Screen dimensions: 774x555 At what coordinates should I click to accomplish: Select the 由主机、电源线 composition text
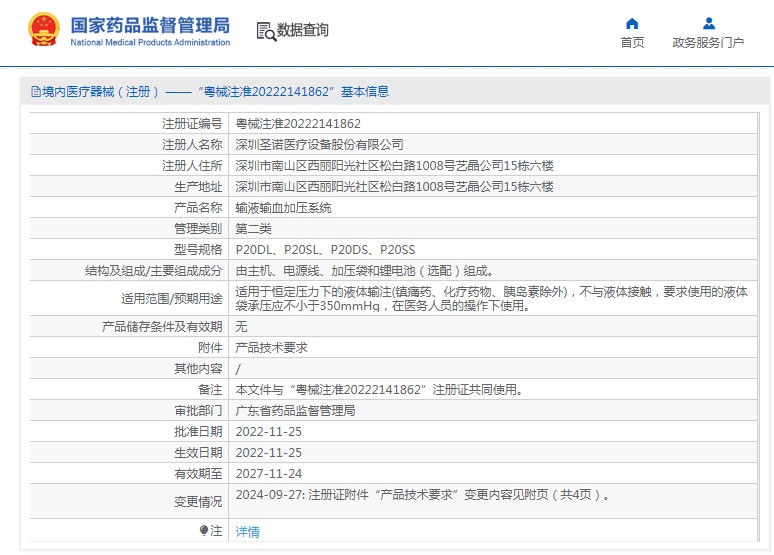click(365, 271)
